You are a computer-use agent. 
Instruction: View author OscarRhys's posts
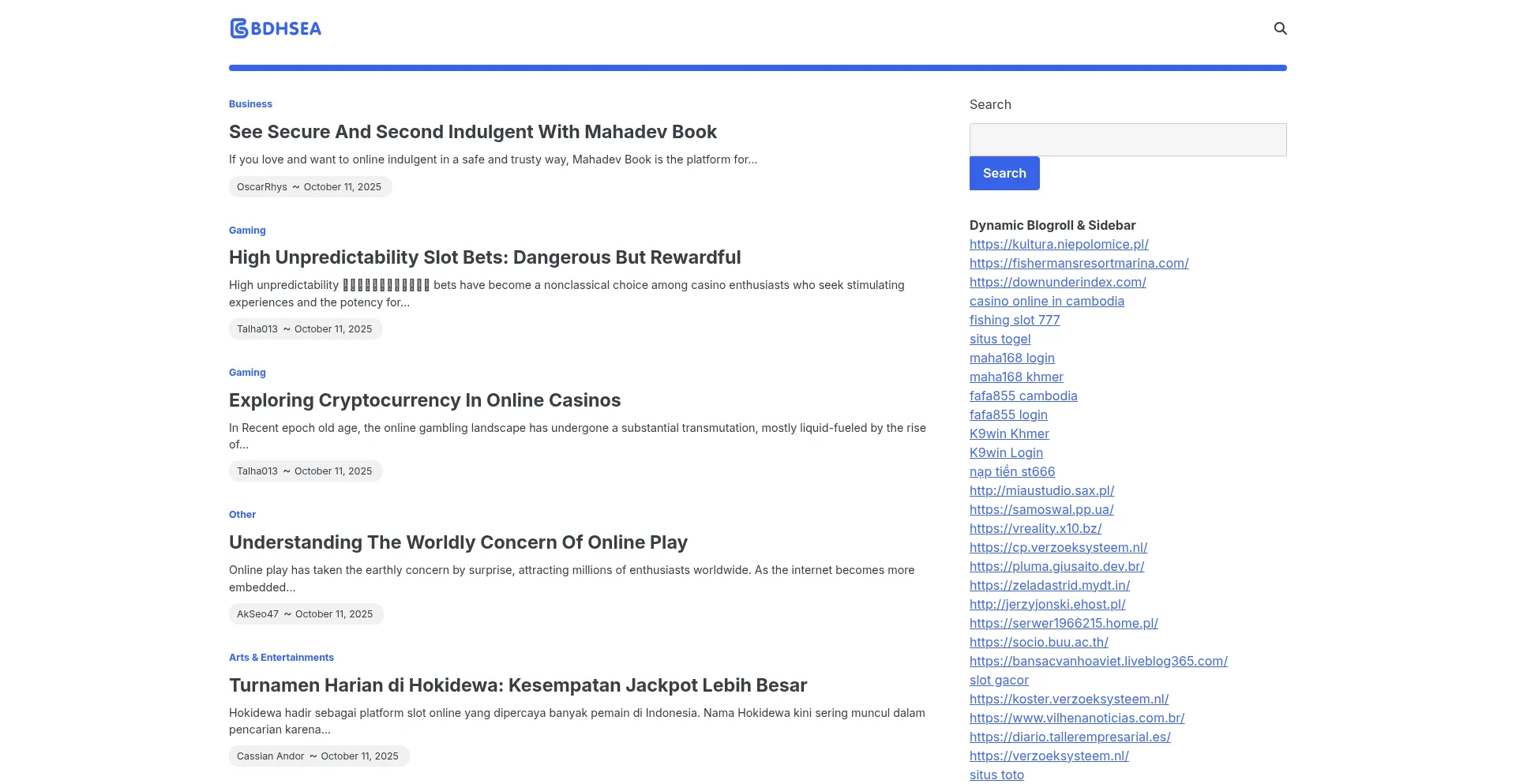point(261,187)
